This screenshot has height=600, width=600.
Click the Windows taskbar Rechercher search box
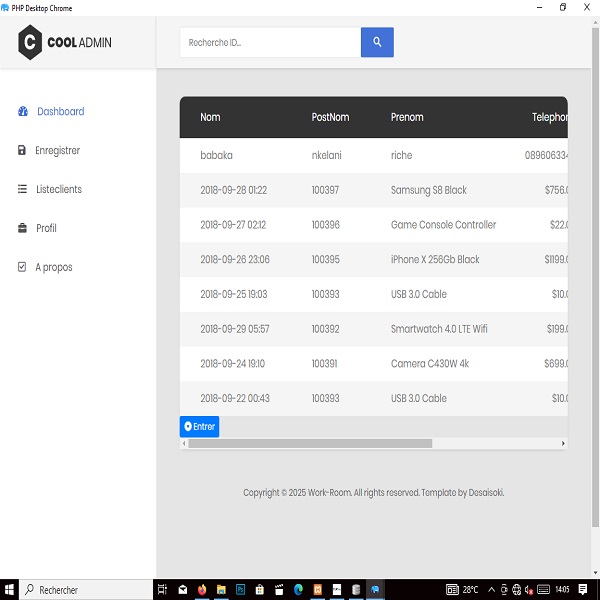coord(85,590)
